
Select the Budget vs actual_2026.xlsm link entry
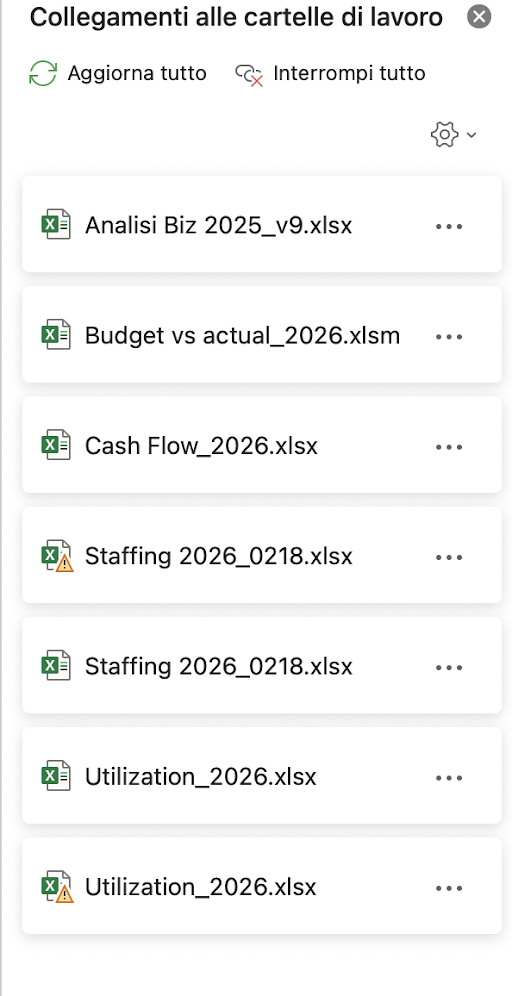(262, 334)
